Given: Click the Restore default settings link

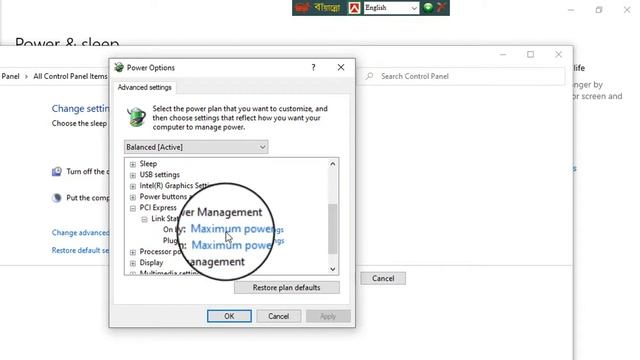Looking at the screenshot, I should [80, 250].
